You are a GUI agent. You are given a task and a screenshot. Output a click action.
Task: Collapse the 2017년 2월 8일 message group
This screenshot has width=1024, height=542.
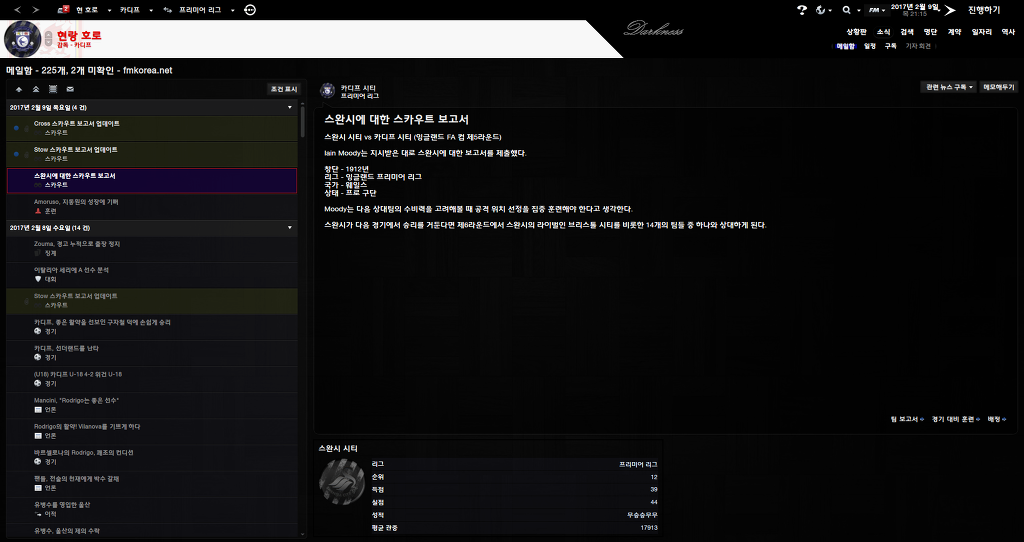289,228
